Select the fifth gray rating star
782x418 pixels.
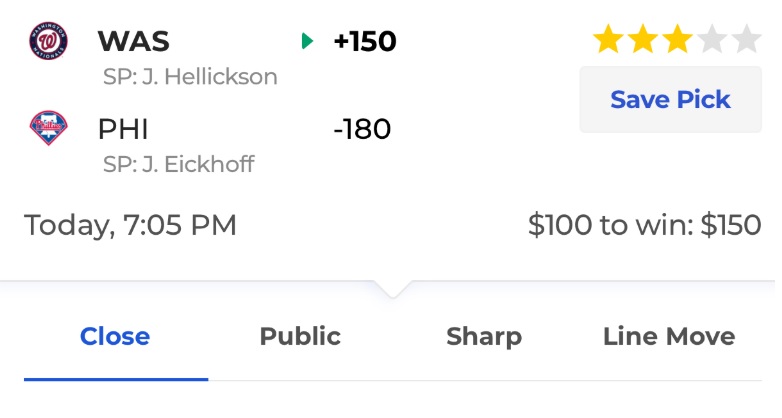coord(746,40)
